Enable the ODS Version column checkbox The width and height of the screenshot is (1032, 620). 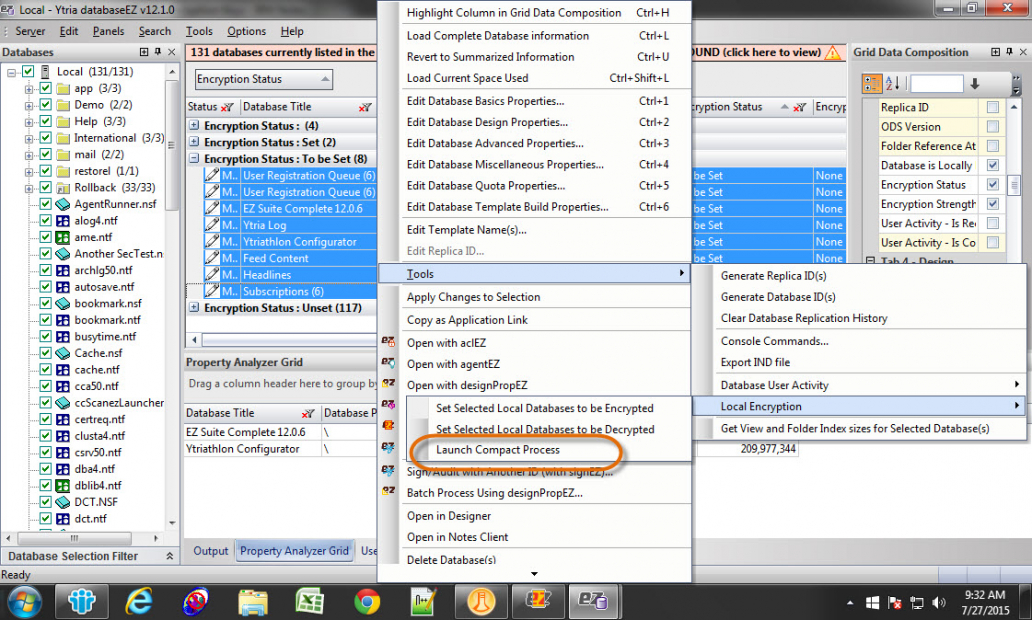pos(993,126)
